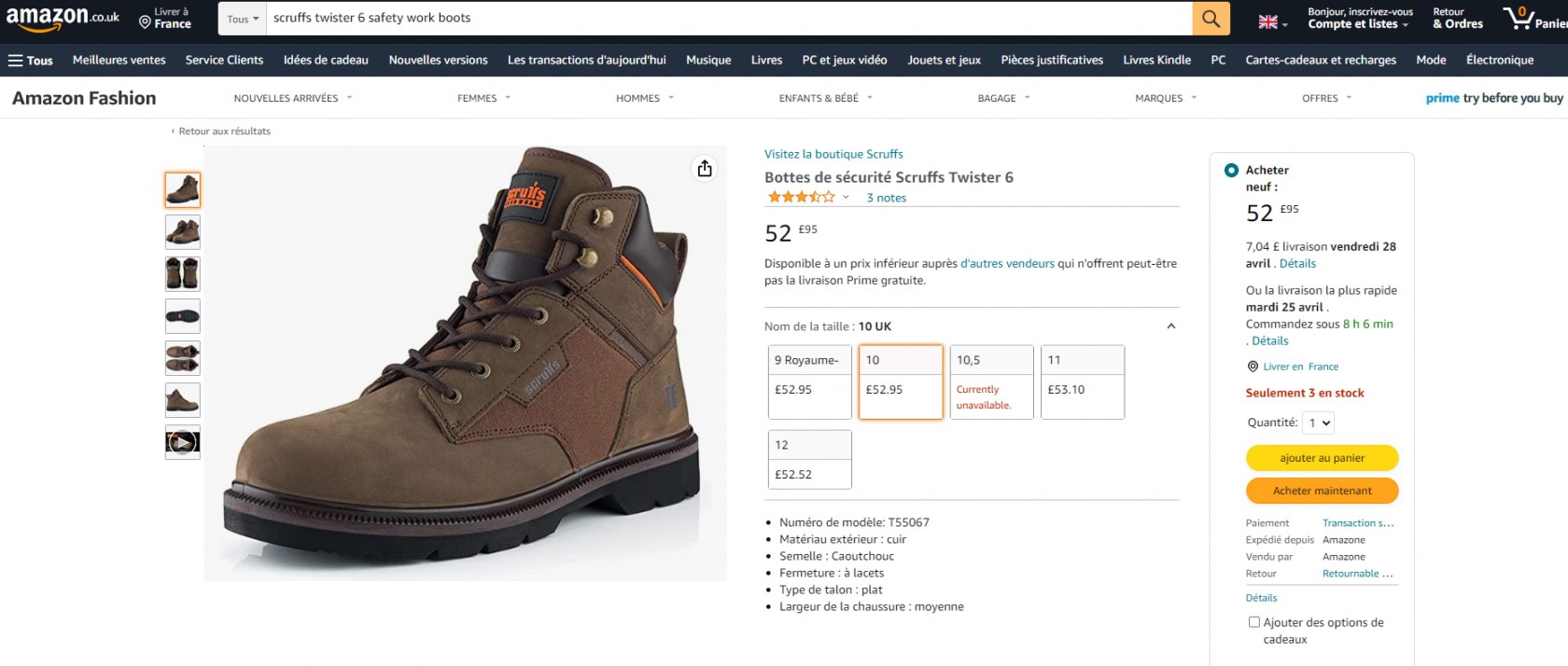Open the Tous search category dropdown
The height and width of the screenshot is (666, 1568).
[243, 19]
